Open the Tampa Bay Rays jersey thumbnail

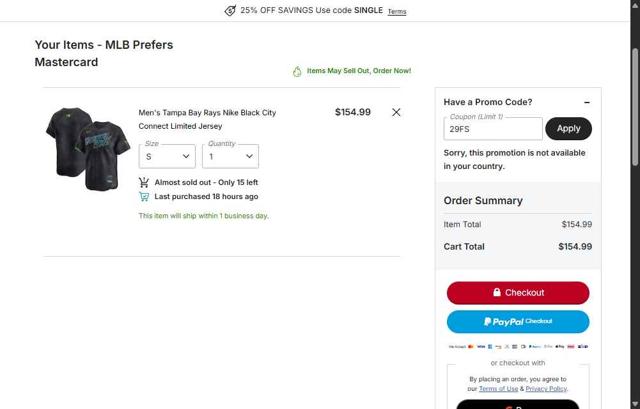87,149
